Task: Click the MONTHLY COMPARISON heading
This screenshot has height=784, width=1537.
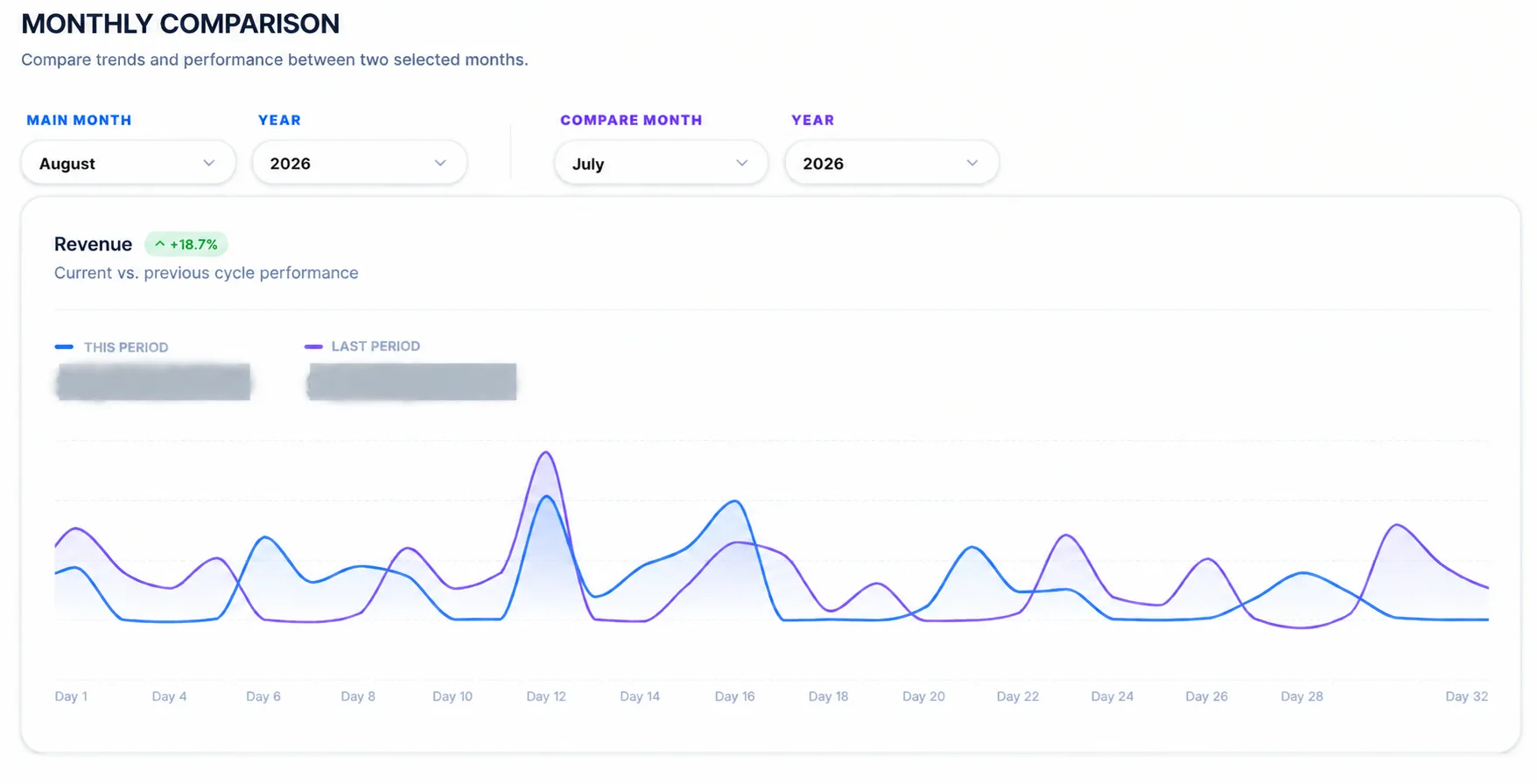Action: [180, 24]
